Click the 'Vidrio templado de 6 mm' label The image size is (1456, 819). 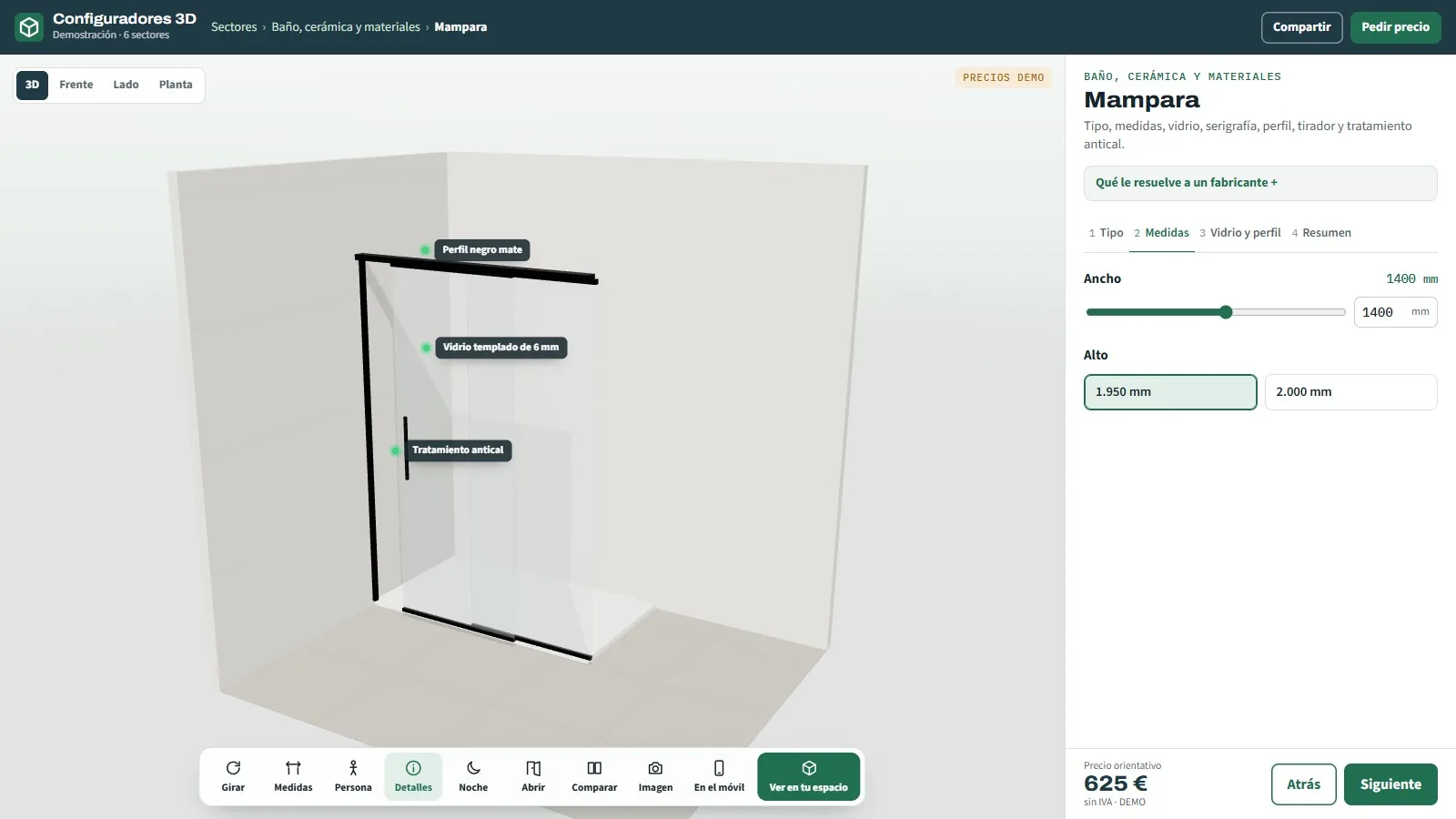(x=500, y=348)
